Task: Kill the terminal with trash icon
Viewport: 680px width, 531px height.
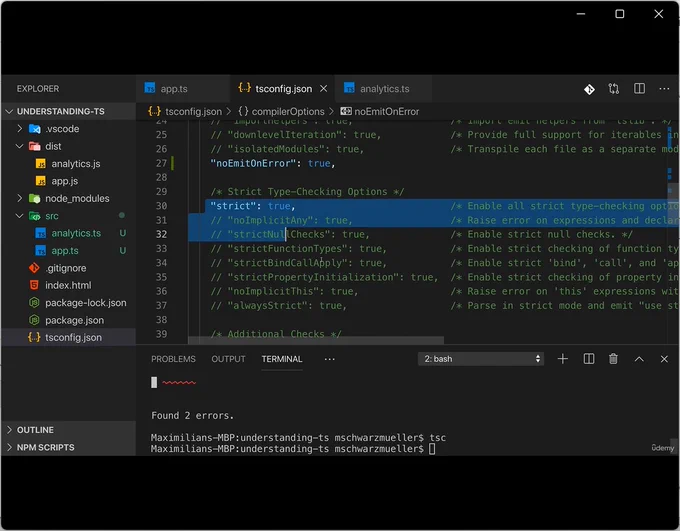Action: pos(613,359)
